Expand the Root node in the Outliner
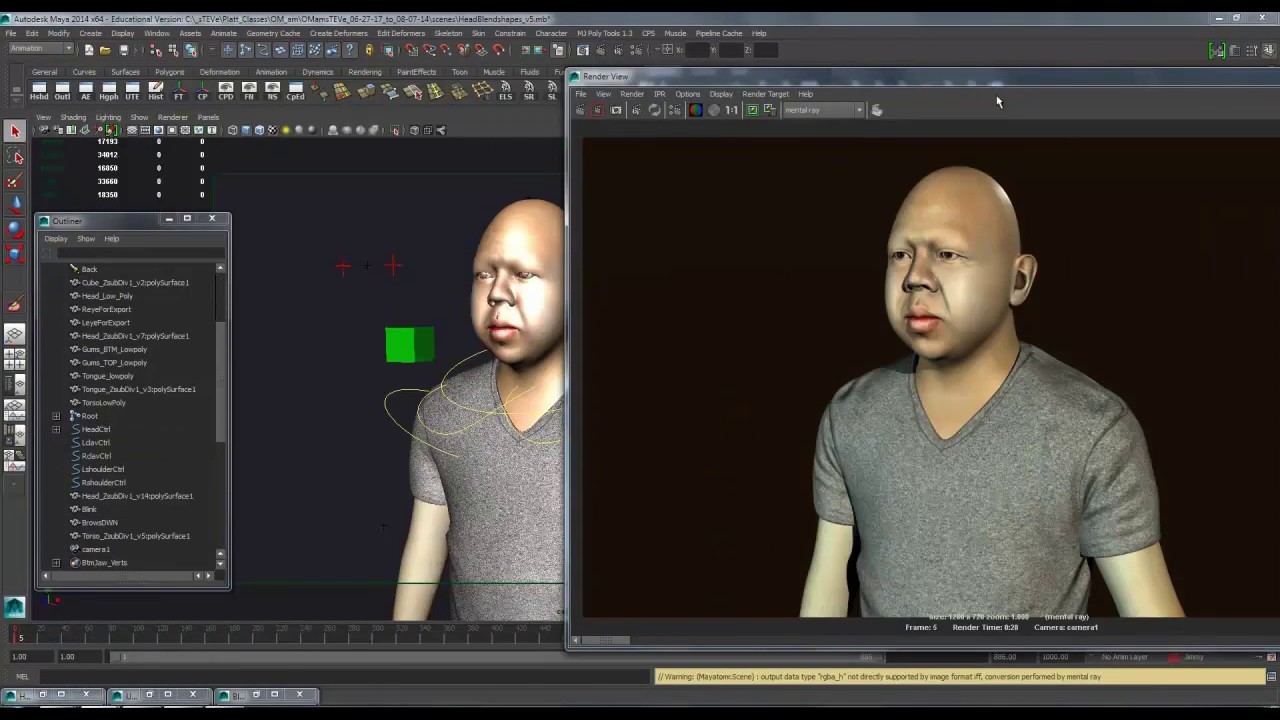The width and height of the screenshot is (1280, 720). click(x=56, y=416)
